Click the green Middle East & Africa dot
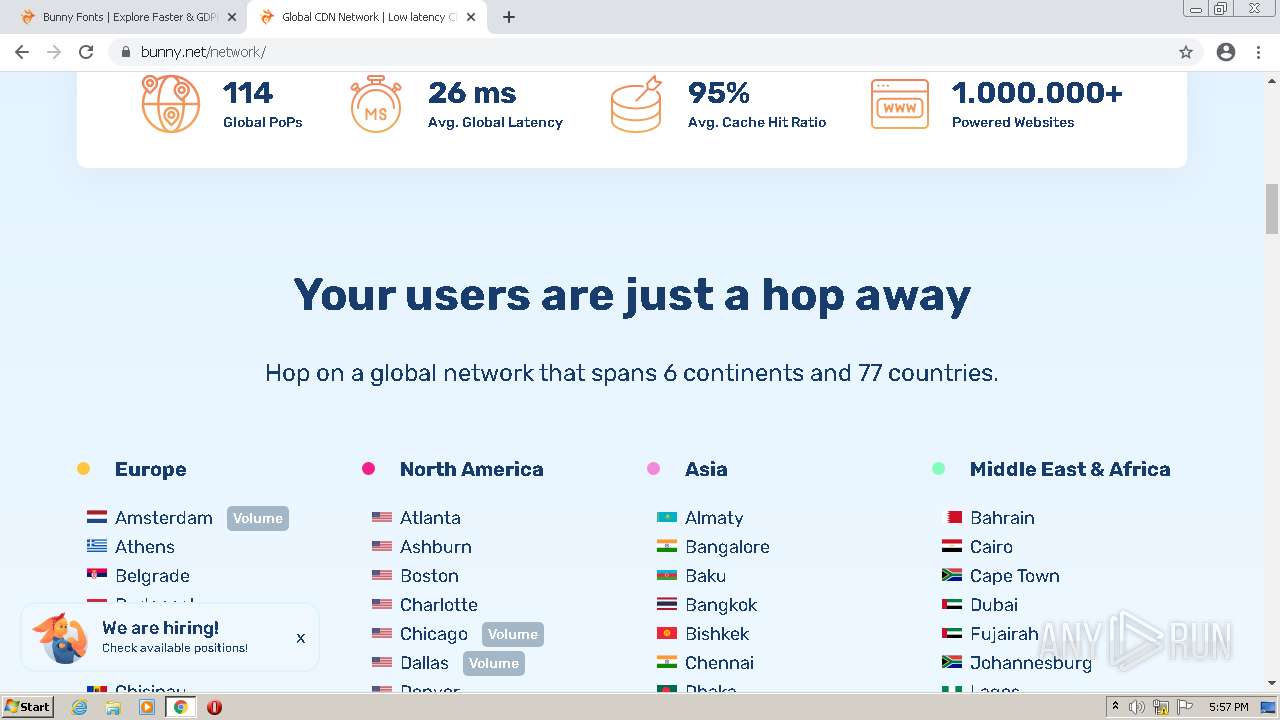The image size is (1280, 720). click(938, 468)
